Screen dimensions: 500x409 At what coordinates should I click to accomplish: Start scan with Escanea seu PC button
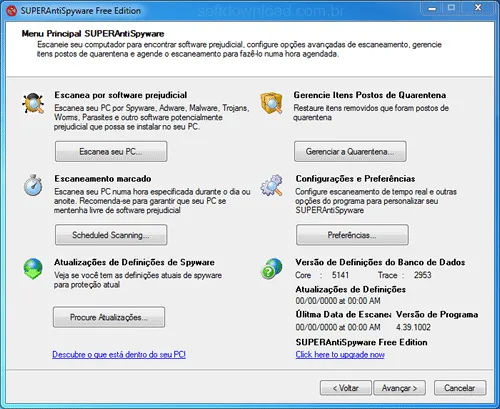pyautogui.click(x=111, y=151)
